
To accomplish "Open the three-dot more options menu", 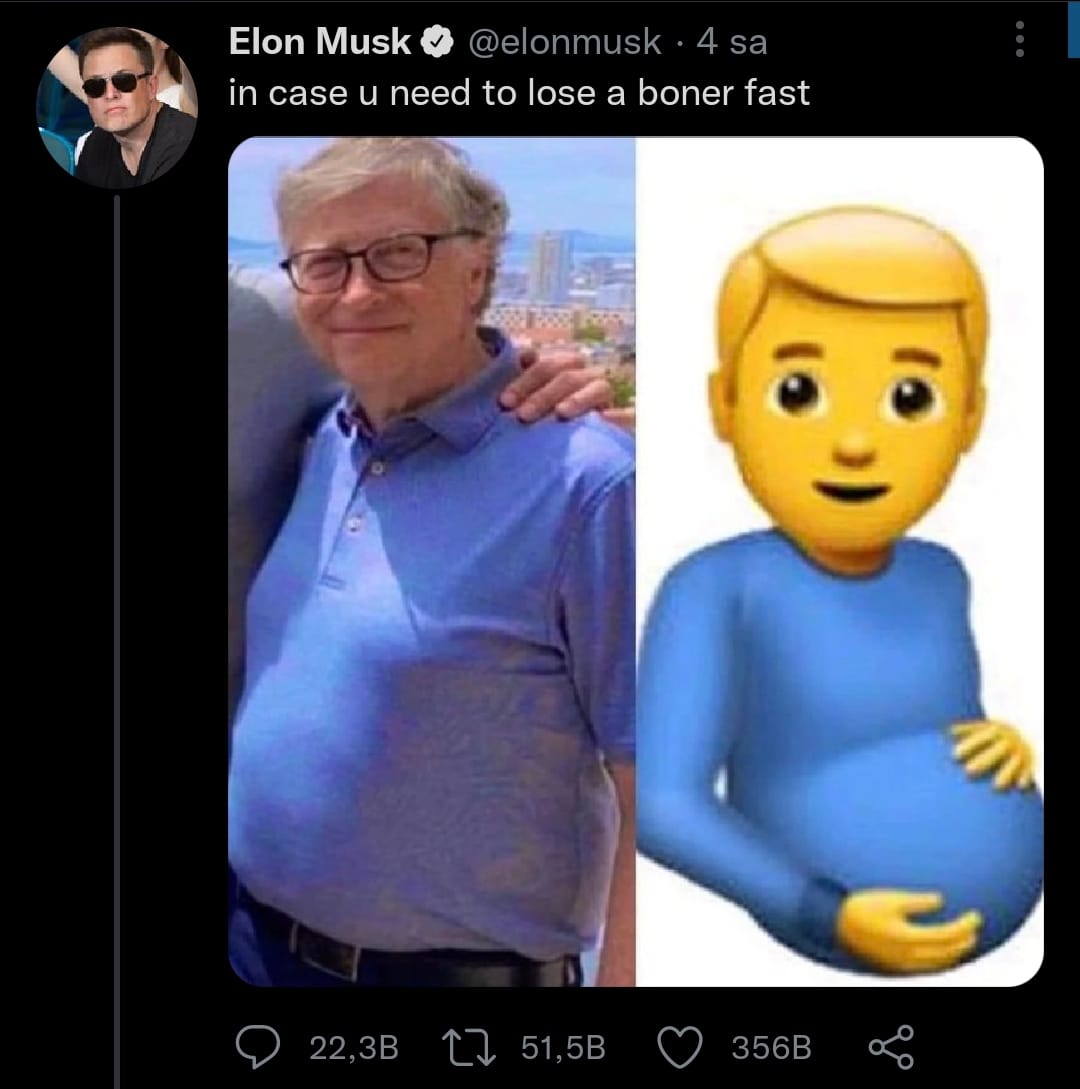I will 1020,39.
